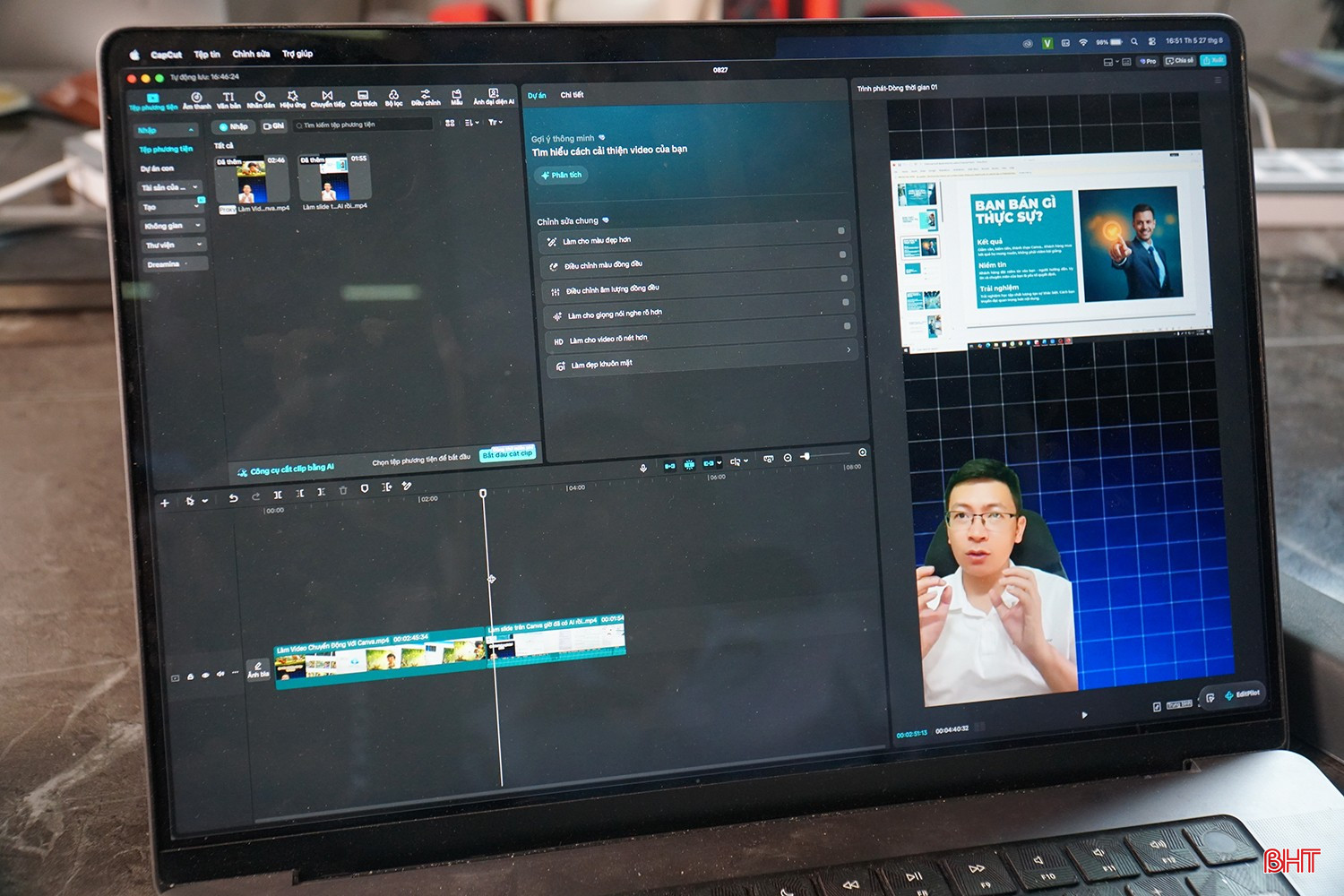Expand 'Làm đẹp khuôn mặt' options

(849, 349)
